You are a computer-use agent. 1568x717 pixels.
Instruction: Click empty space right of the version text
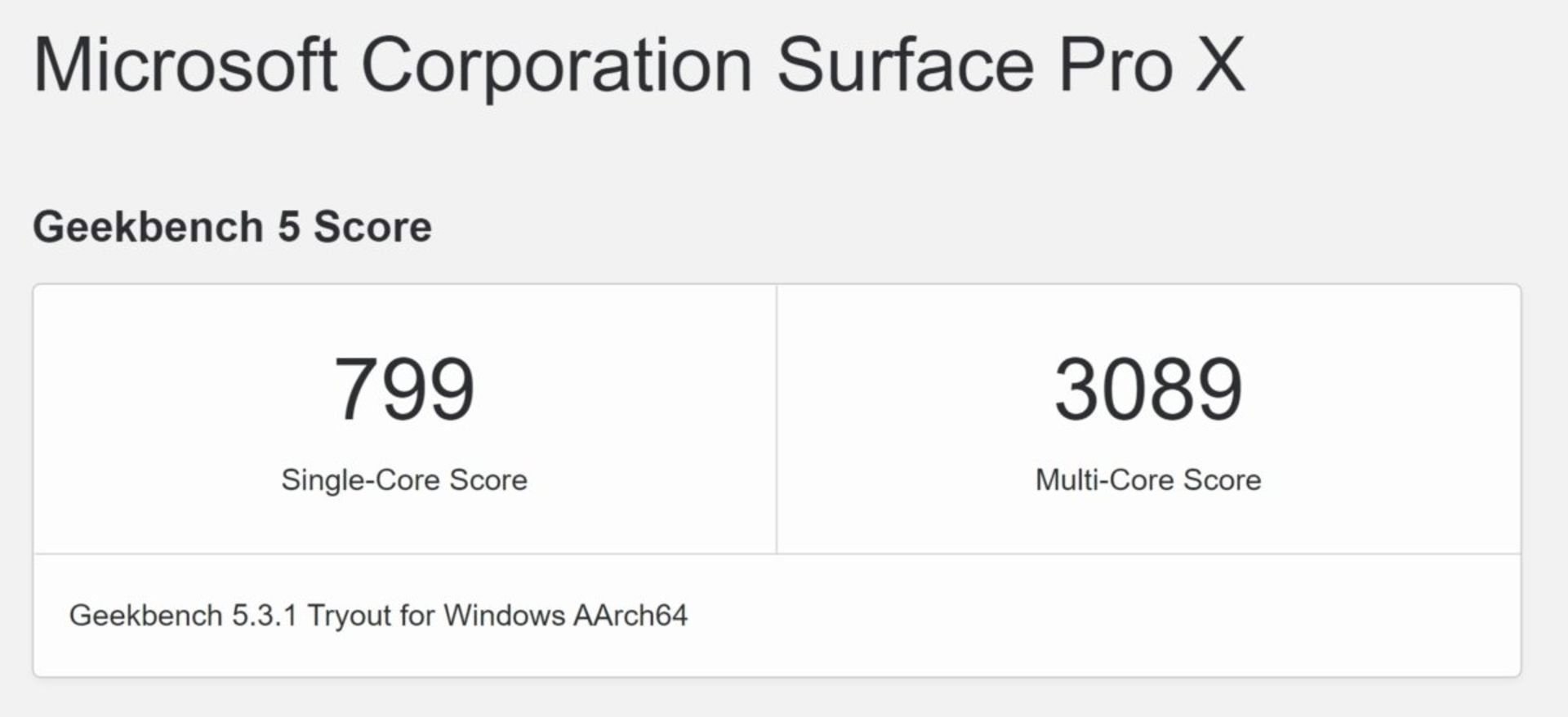(x=1102, y=615)
